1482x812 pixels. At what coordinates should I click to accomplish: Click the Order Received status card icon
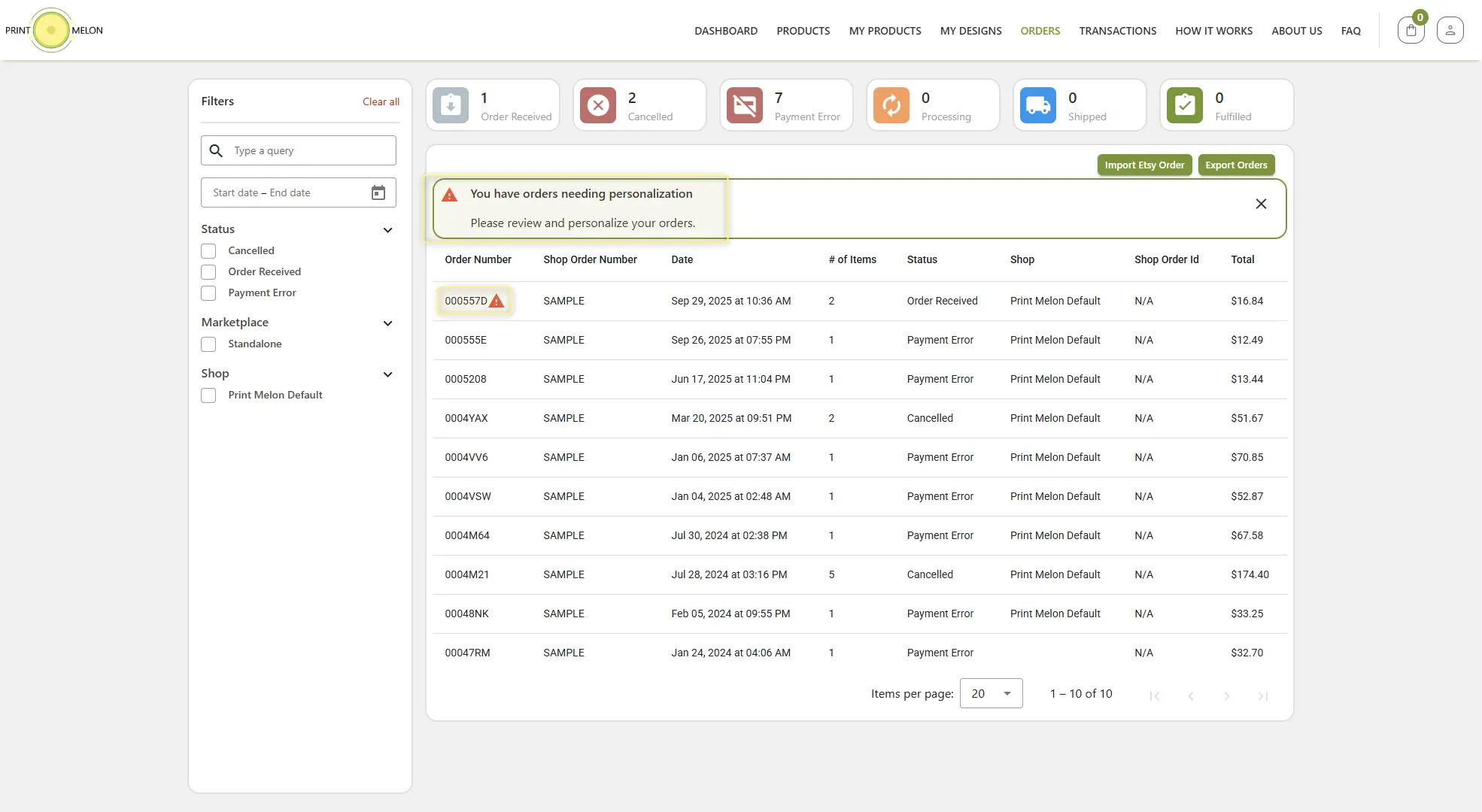(451, 106)
